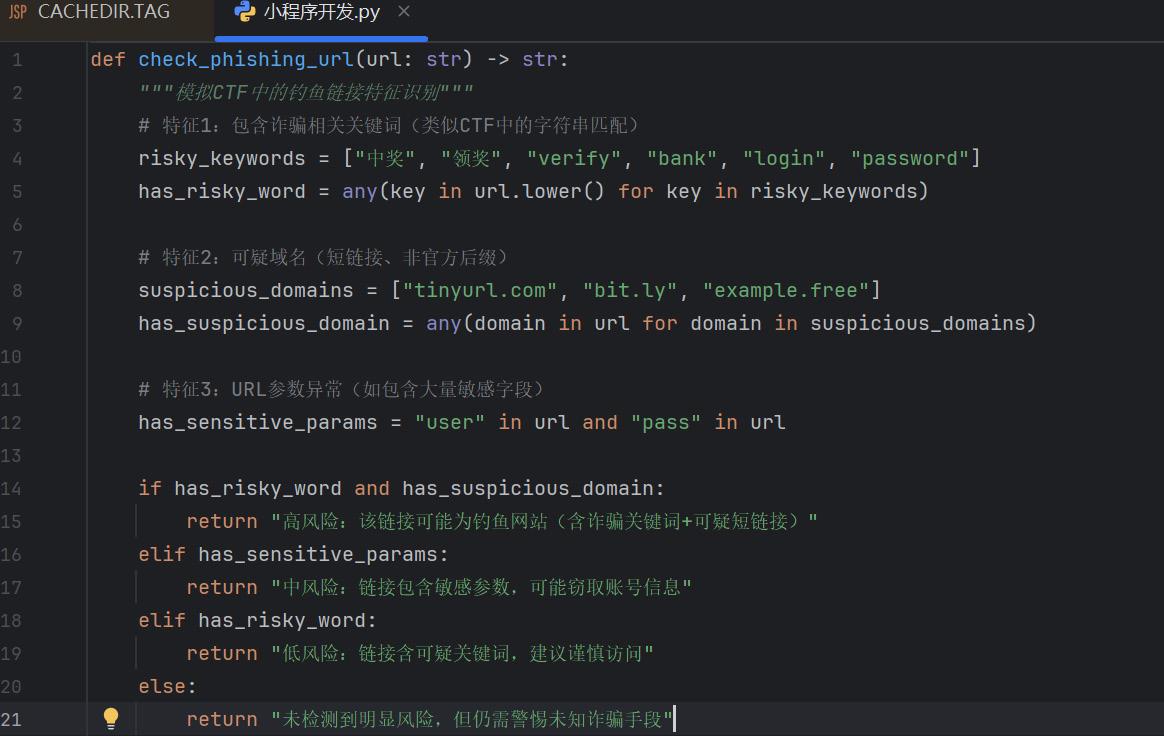The image size is (1164, 736).
Task: Click the check_phishing_url function name
Action: tap(245, 60)
